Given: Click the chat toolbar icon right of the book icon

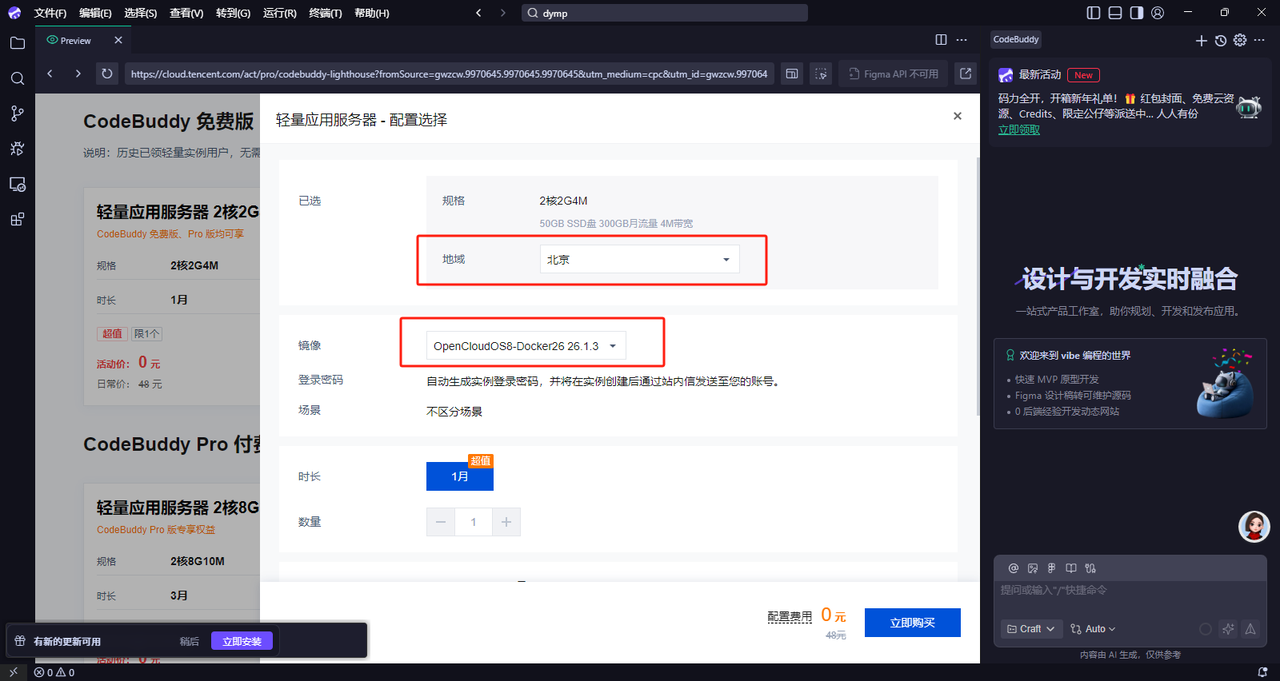Looking at the screenshot, I should click(x=1091, y=568).
